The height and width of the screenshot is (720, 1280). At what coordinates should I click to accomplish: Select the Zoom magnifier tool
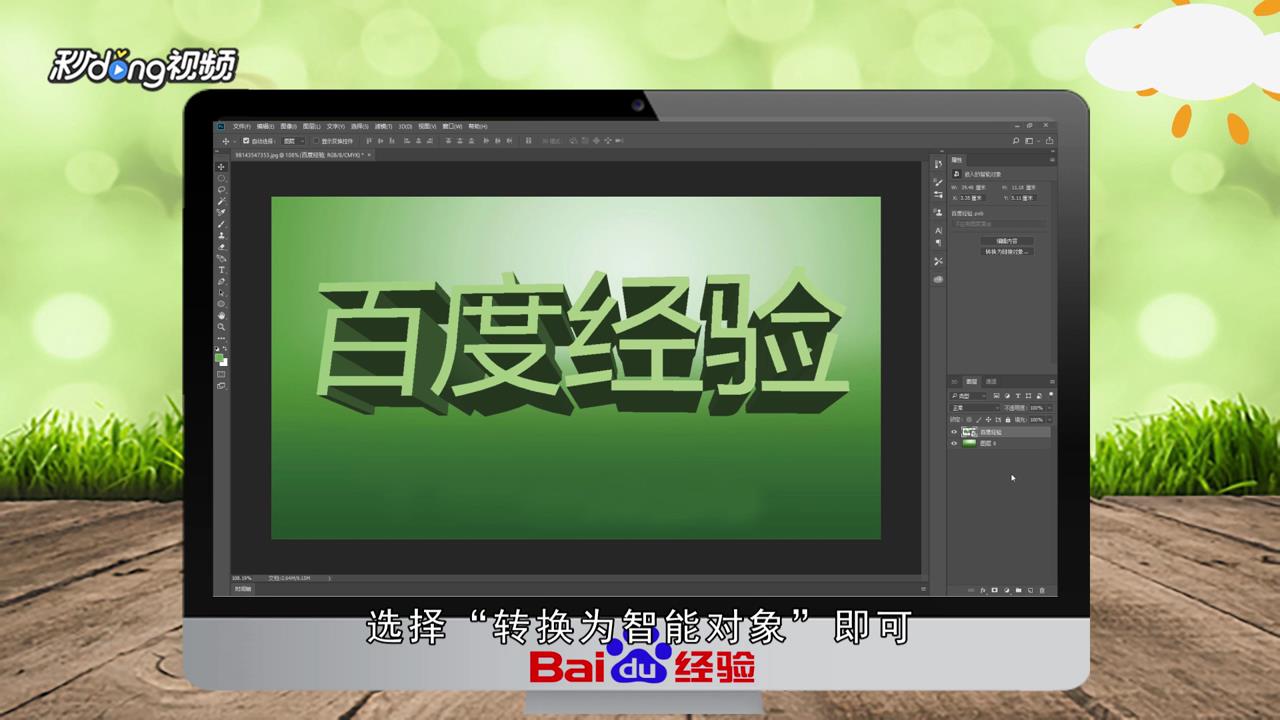221,327
